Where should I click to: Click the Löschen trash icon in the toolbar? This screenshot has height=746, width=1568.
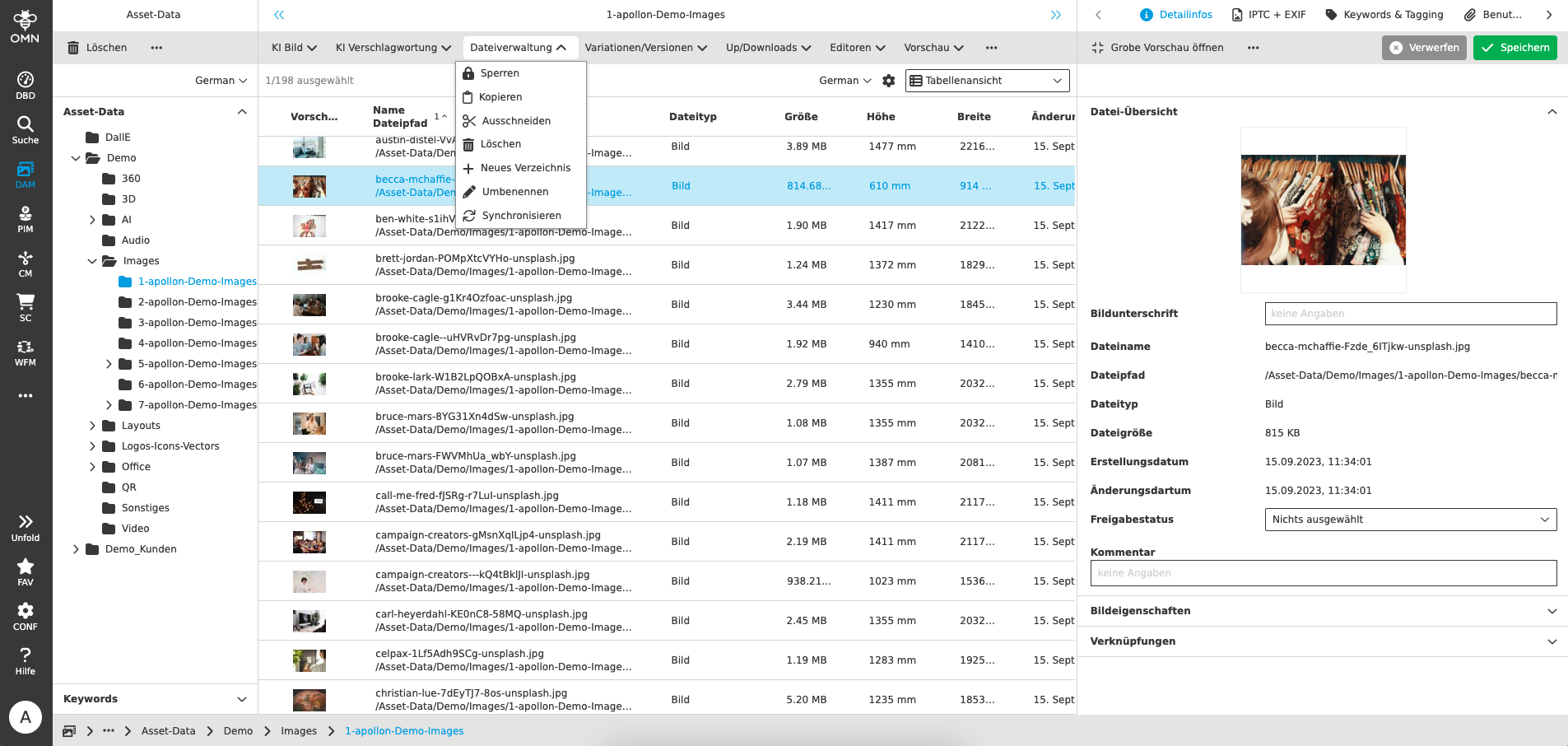click(x=73, y=47)
